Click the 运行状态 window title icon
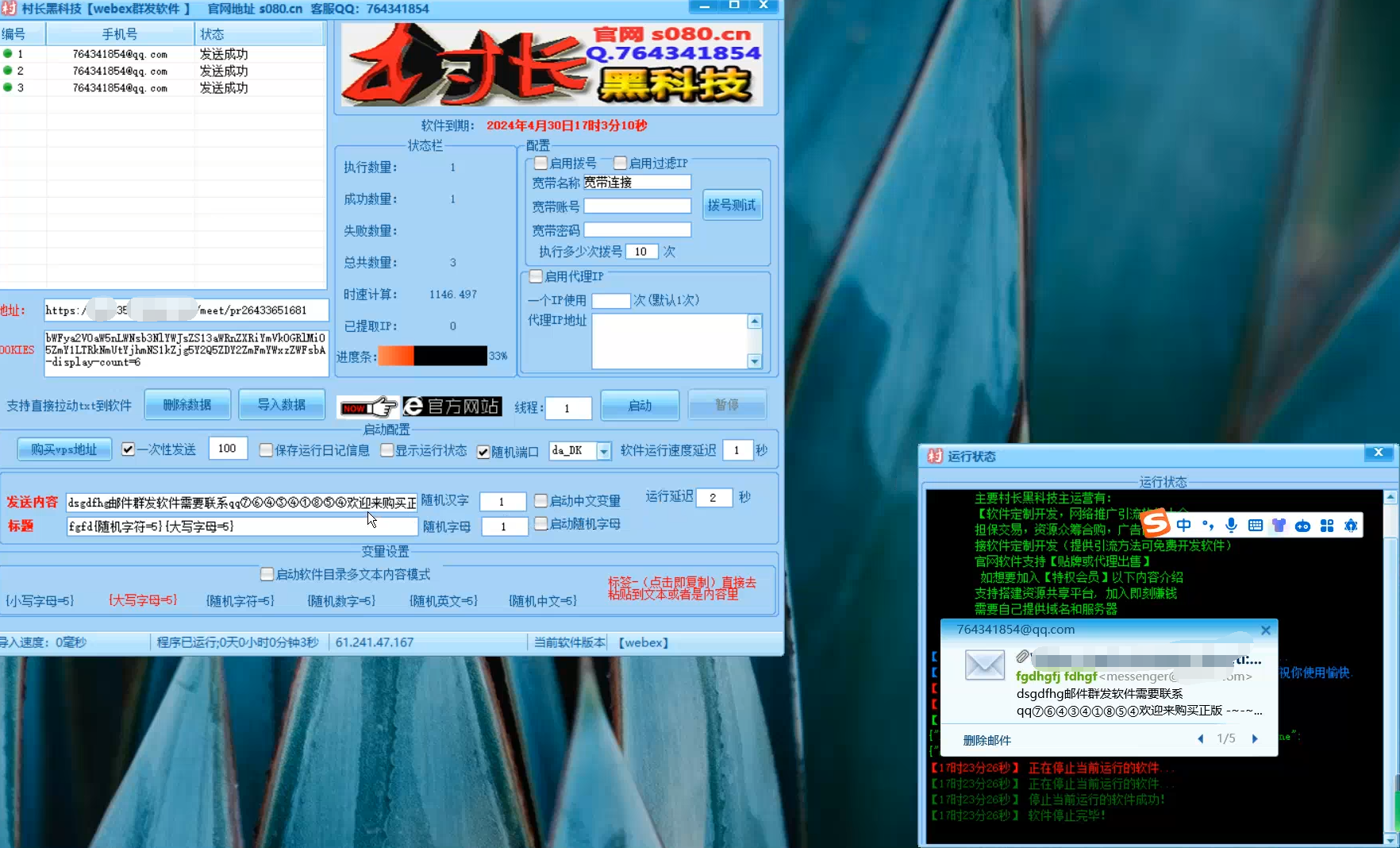 pos(935,456)
